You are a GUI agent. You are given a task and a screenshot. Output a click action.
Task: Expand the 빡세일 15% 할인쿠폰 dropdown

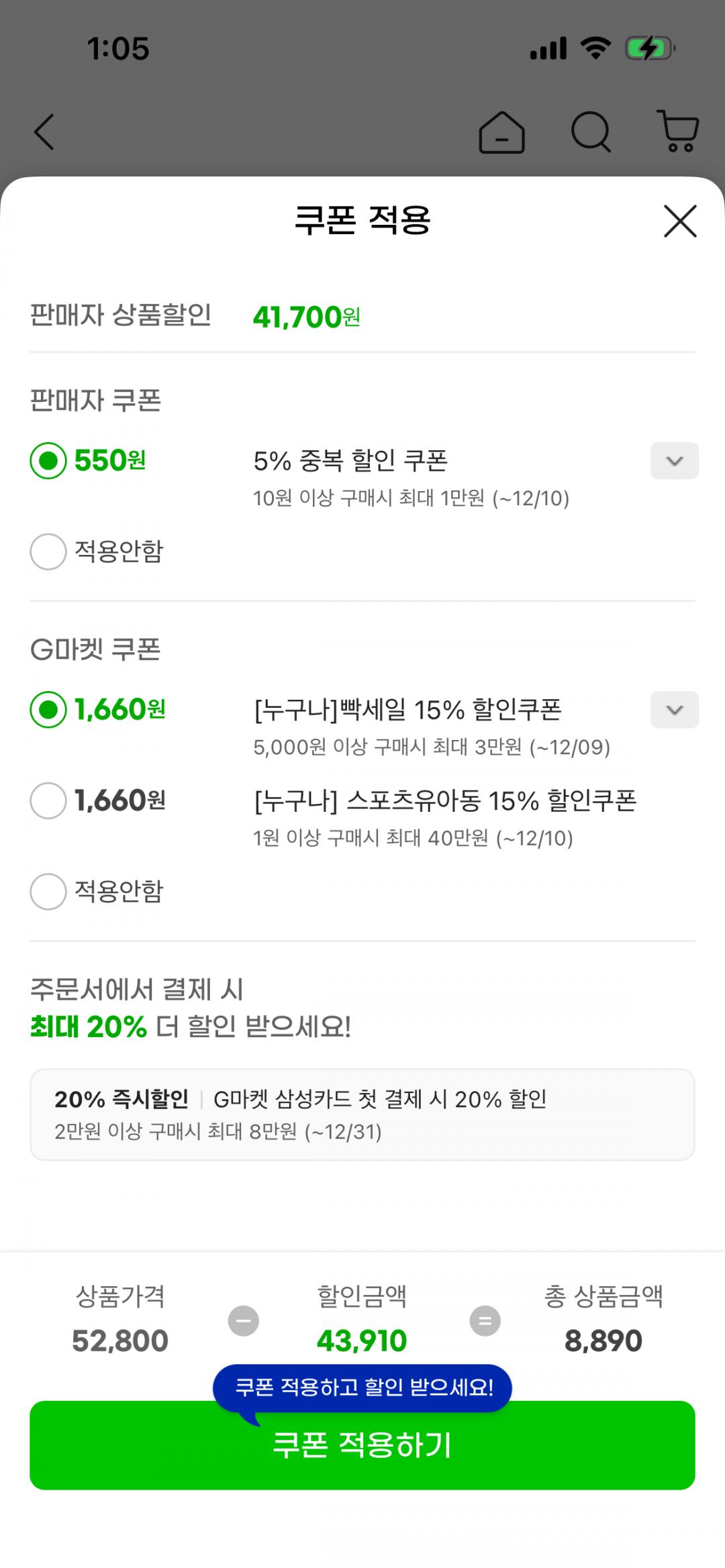674,710
